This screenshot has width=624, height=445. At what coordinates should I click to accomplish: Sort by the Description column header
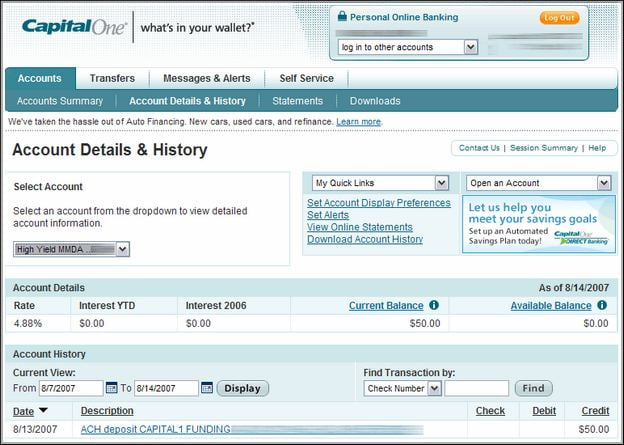(107, 411)
